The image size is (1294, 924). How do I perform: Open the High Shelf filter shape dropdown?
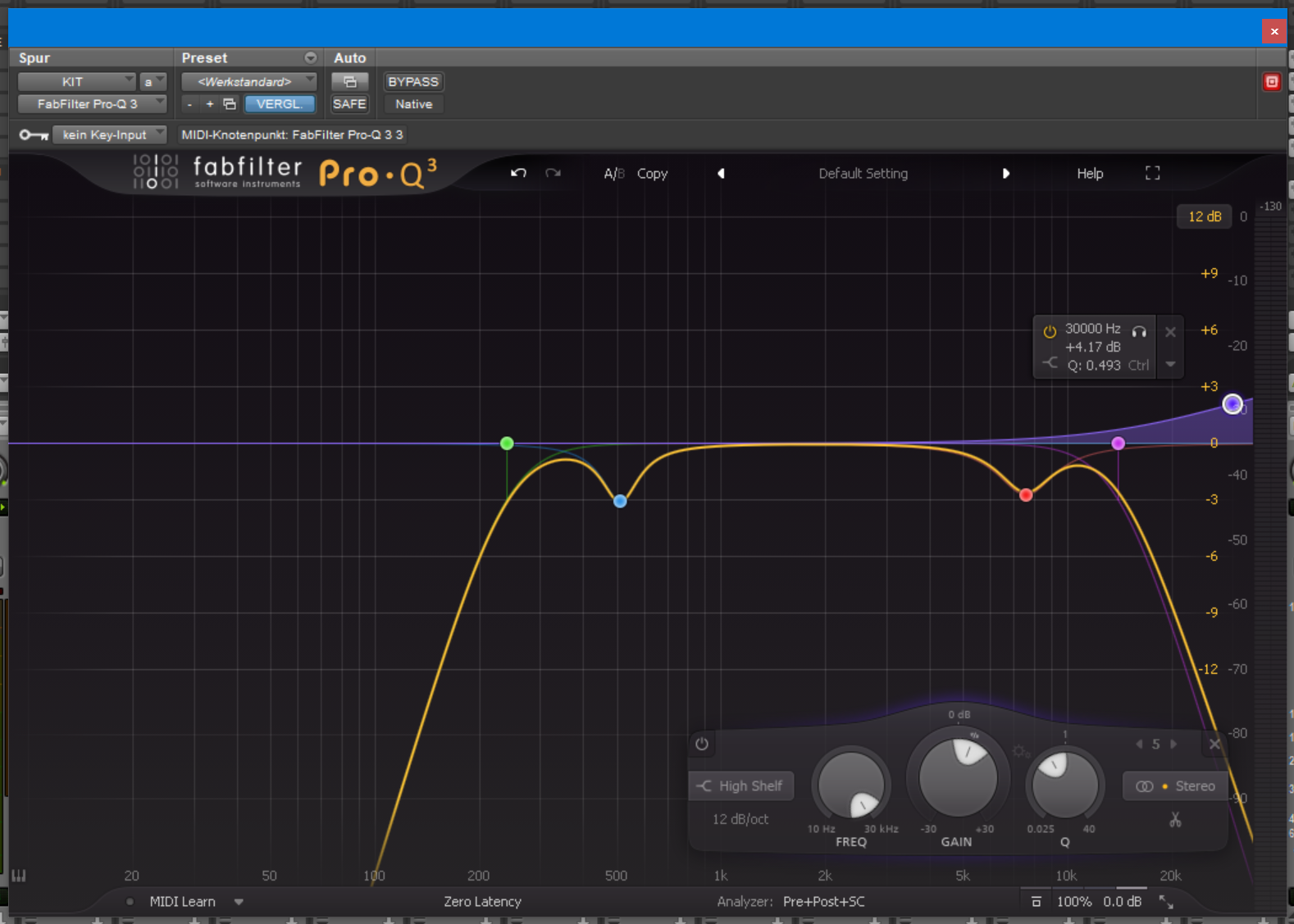coord(741,785)
